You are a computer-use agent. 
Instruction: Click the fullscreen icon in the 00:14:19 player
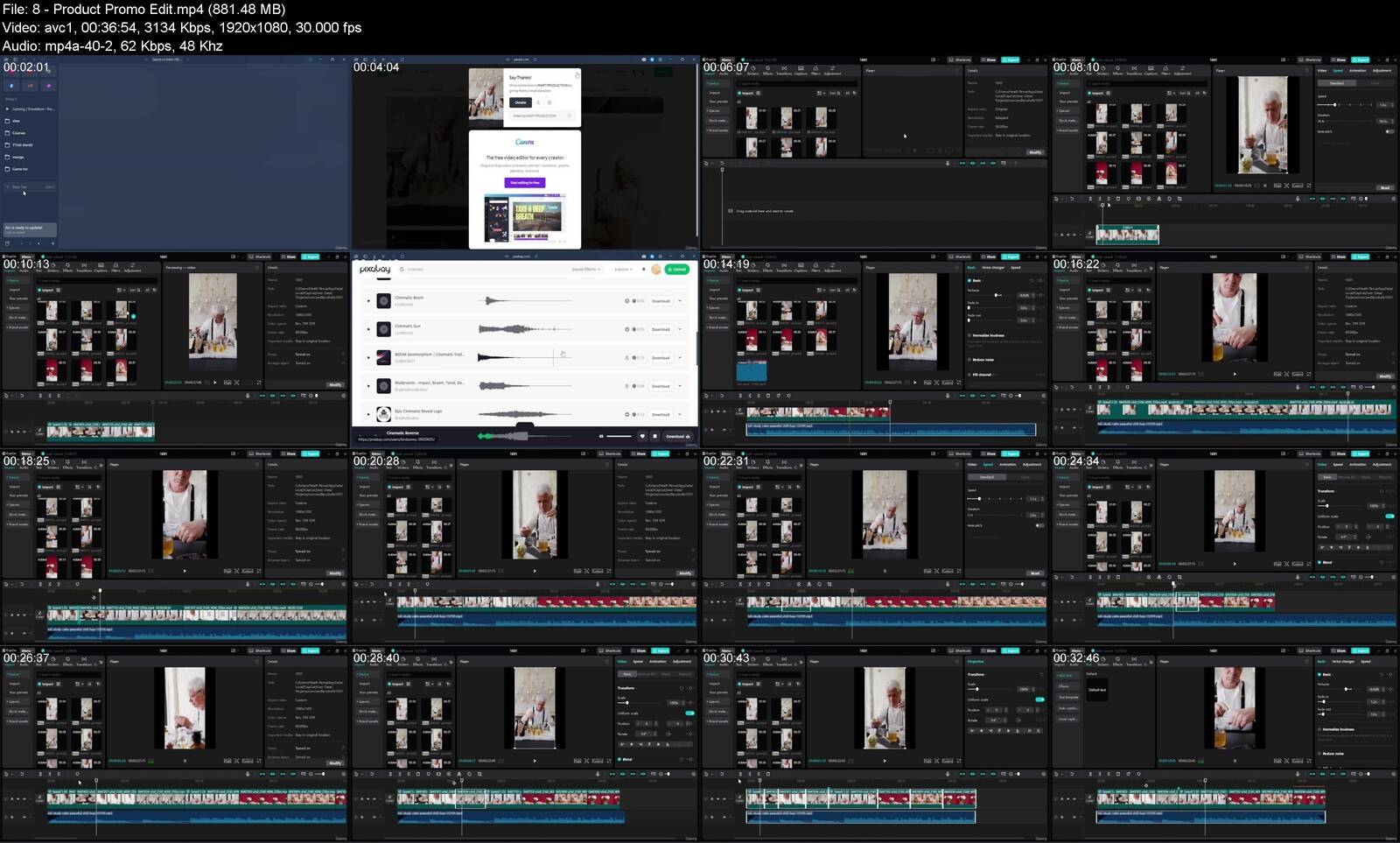[x=959, y=383]
